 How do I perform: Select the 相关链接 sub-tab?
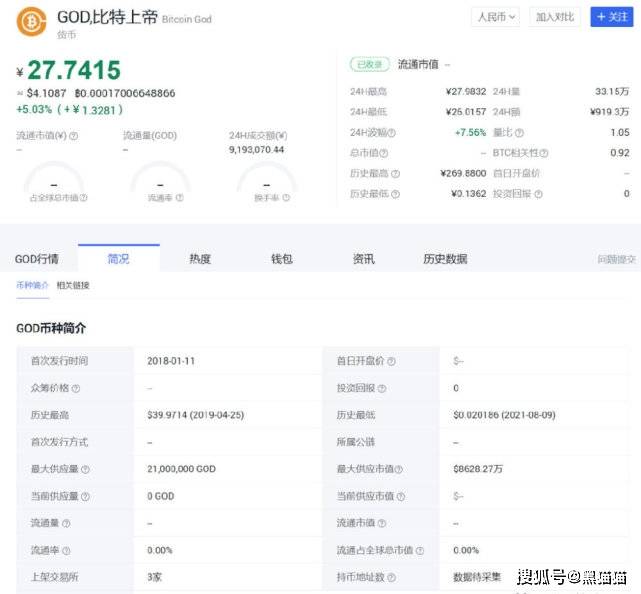[x=73, y=285]
